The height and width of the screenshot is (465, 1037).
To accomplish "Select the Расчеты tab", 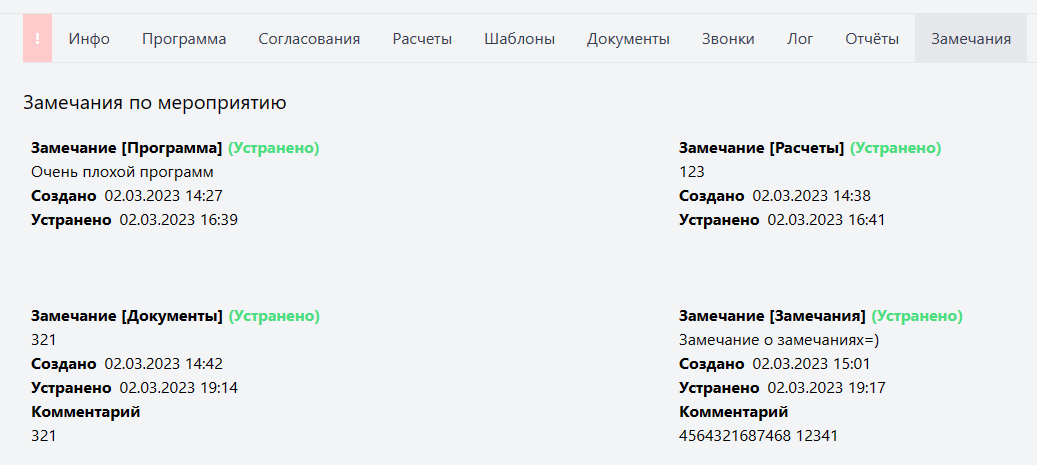I will click(x=422, y=39).
